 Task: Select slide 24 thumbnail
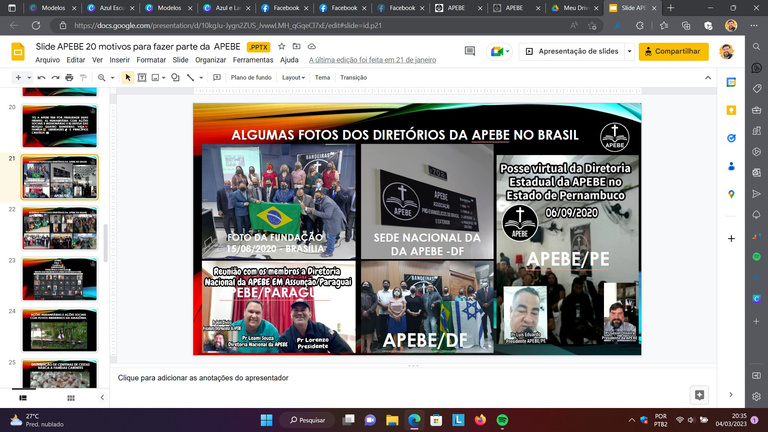click(60, 330)
